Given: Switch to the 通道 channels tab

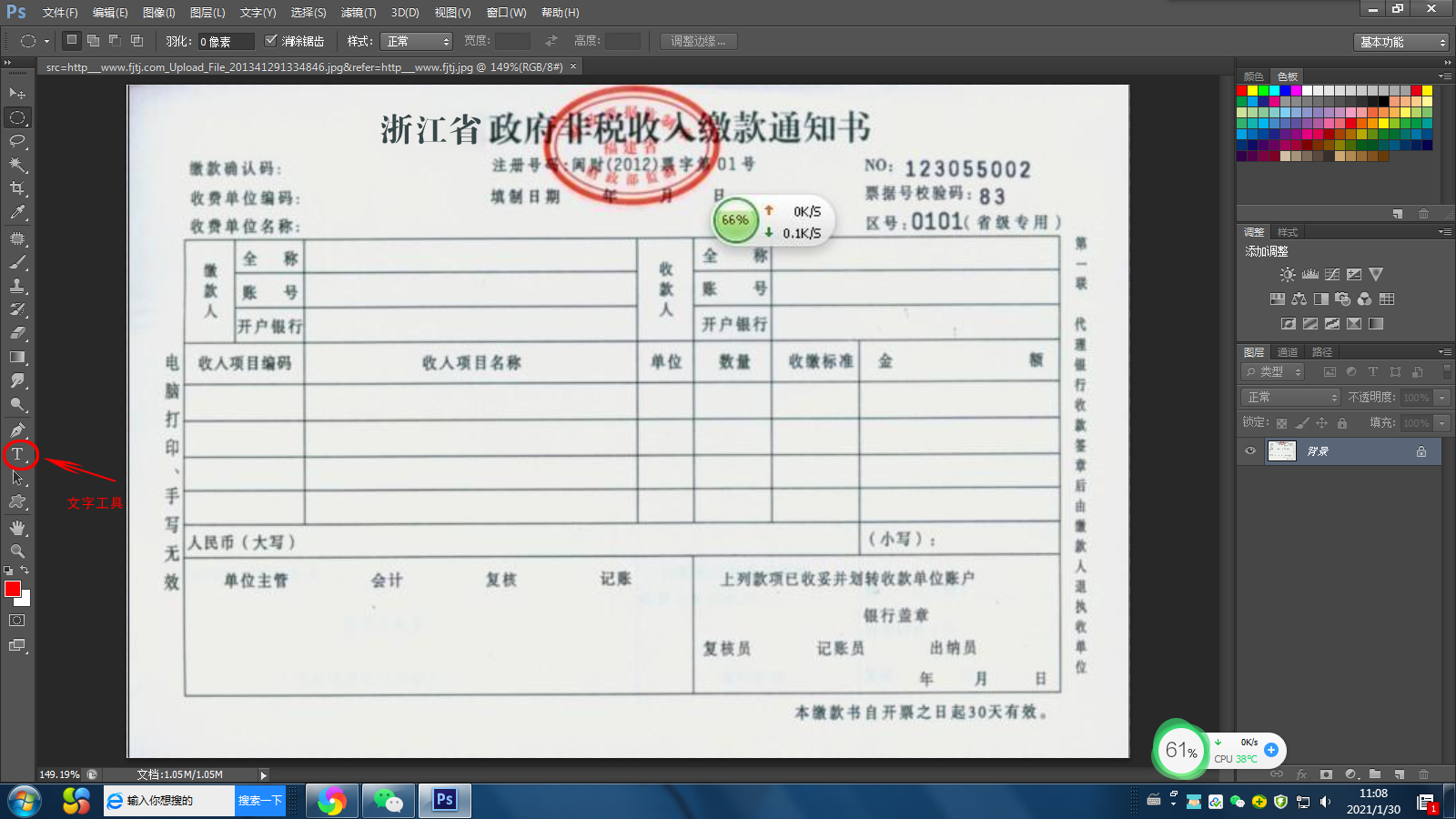Looking at the screenshot, I should click(1288, 352).
